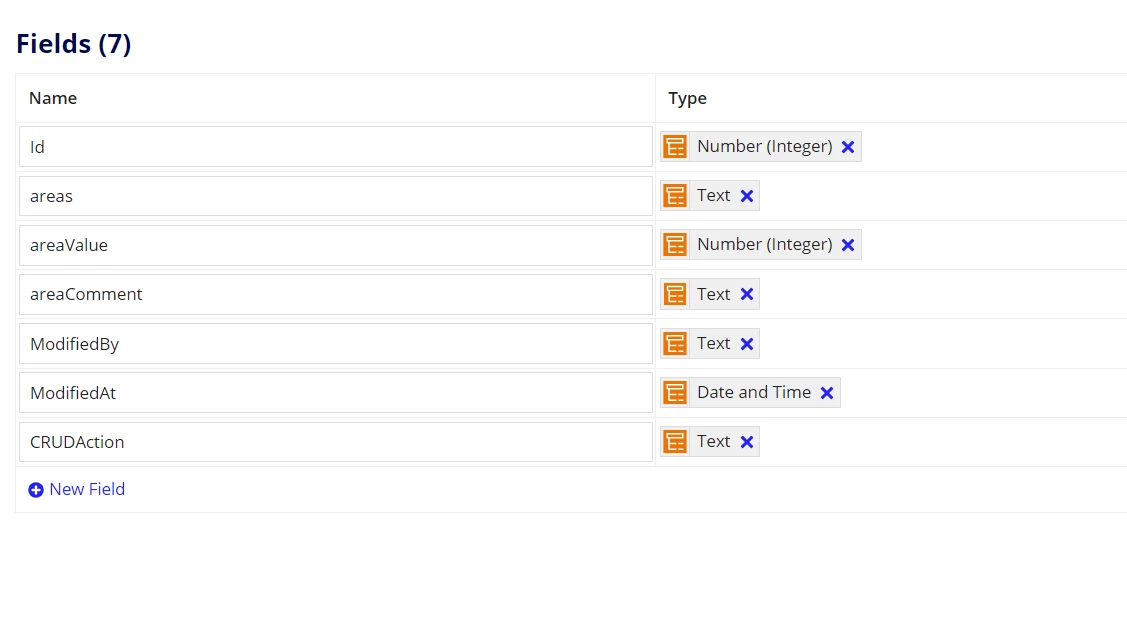The width and height of the screenshot is (1127, 619).
Task: Click into the ModifiedAt name input
Action: tap(336, 393)
